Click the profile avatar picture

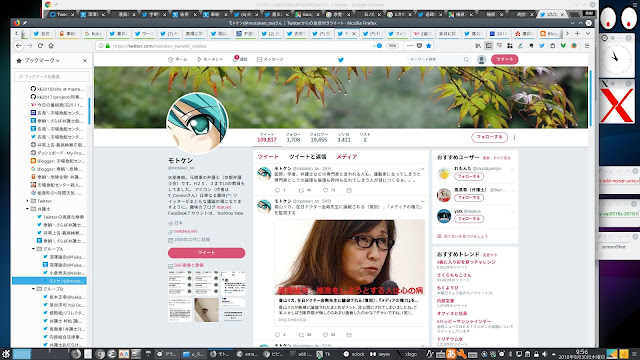pos(198,123)
